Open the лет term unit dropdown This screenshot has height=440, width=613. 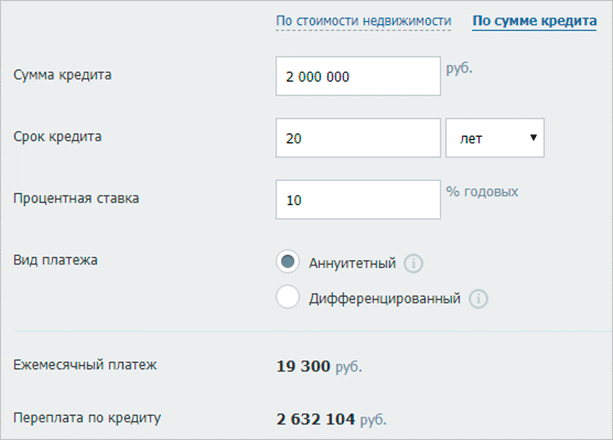tap(494, 138)
